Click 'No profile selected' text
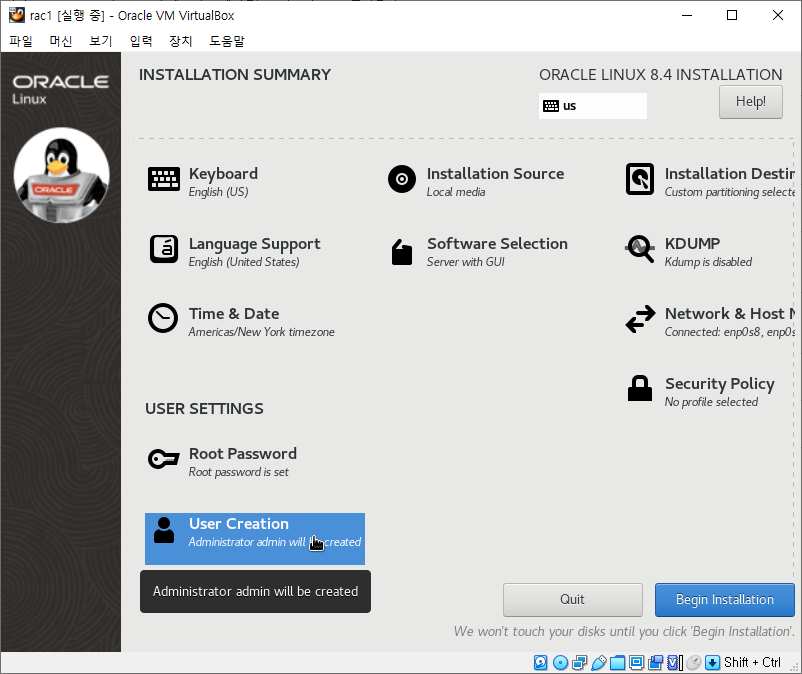The width and height of the screenshot is (802, 674). (711, 402)
